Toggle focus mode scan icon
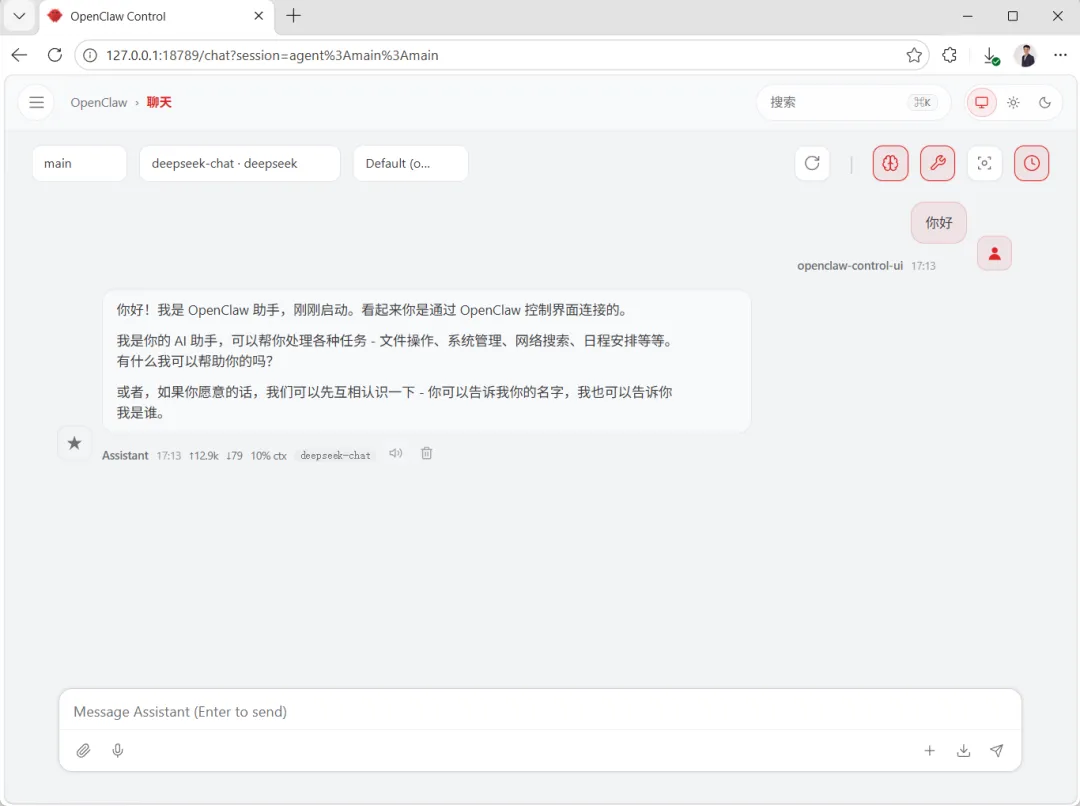This screenshot has width=1080, height=806. (x=984, y=163)
